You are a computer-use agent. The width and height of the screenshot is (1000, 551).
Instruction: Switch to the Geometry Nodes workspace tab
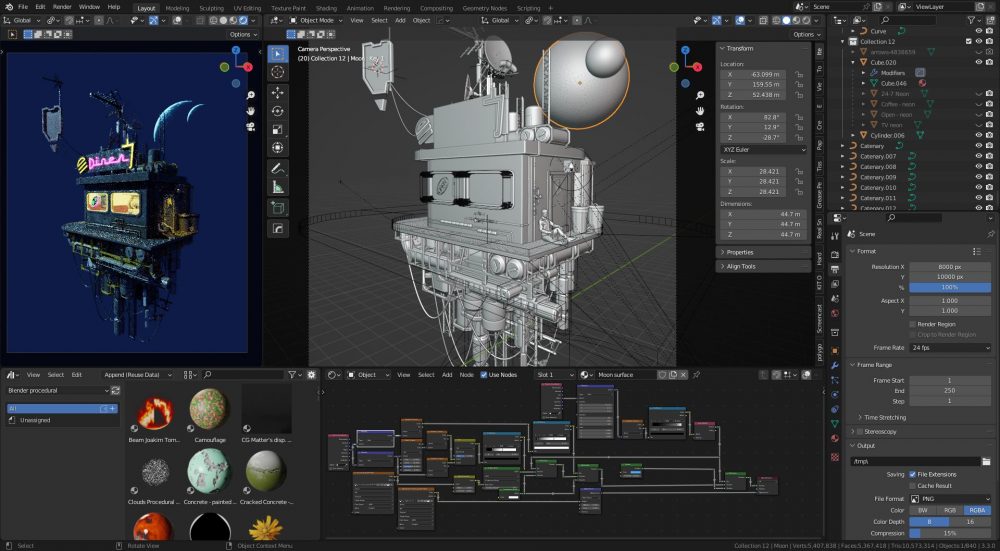(485, 8)
